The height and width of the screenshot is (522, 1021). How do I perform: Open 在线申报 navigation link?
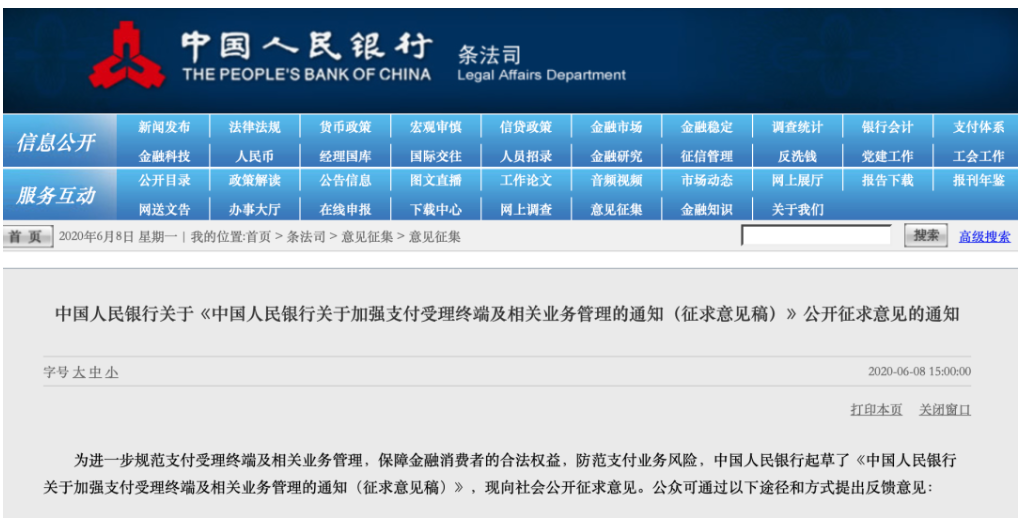(x=345, y=210)
